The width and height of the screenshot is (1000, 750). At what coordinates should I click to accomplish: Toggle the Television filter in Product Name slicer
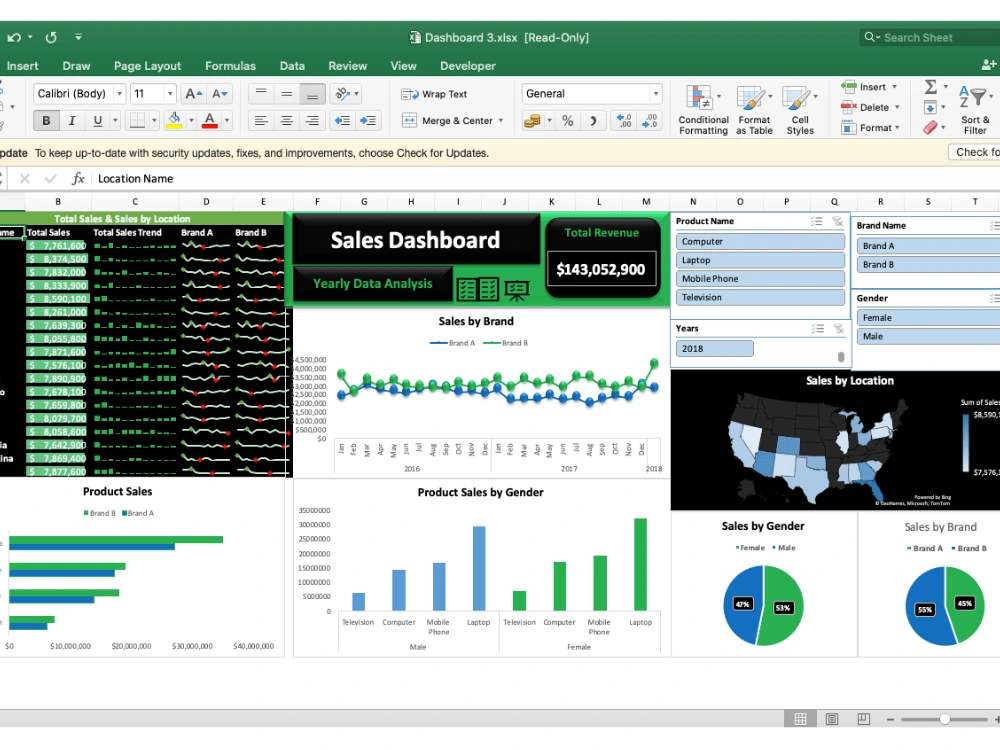tap(760, 297)
